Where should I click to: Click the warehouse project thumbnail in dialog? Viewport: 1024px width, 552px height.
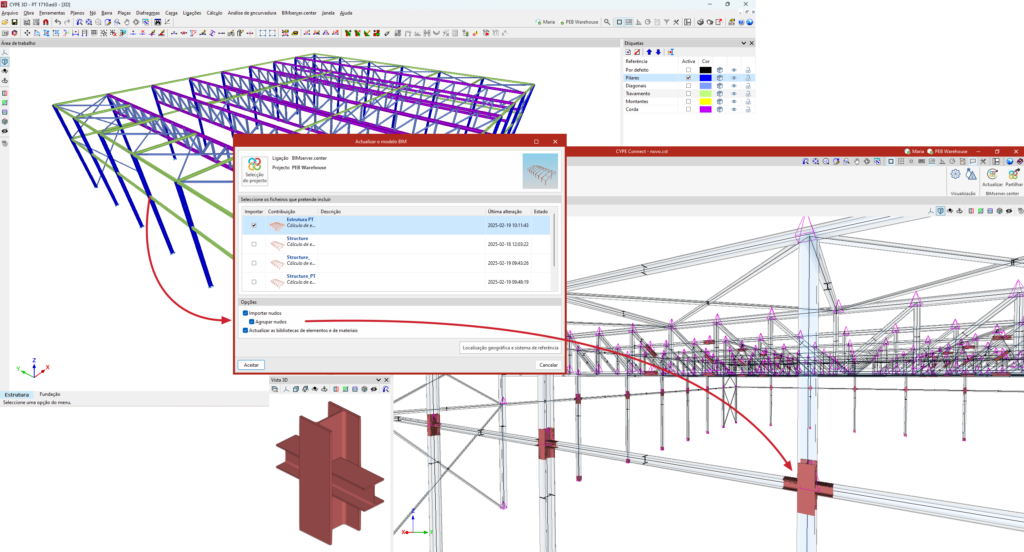click(x=540, y=171)
